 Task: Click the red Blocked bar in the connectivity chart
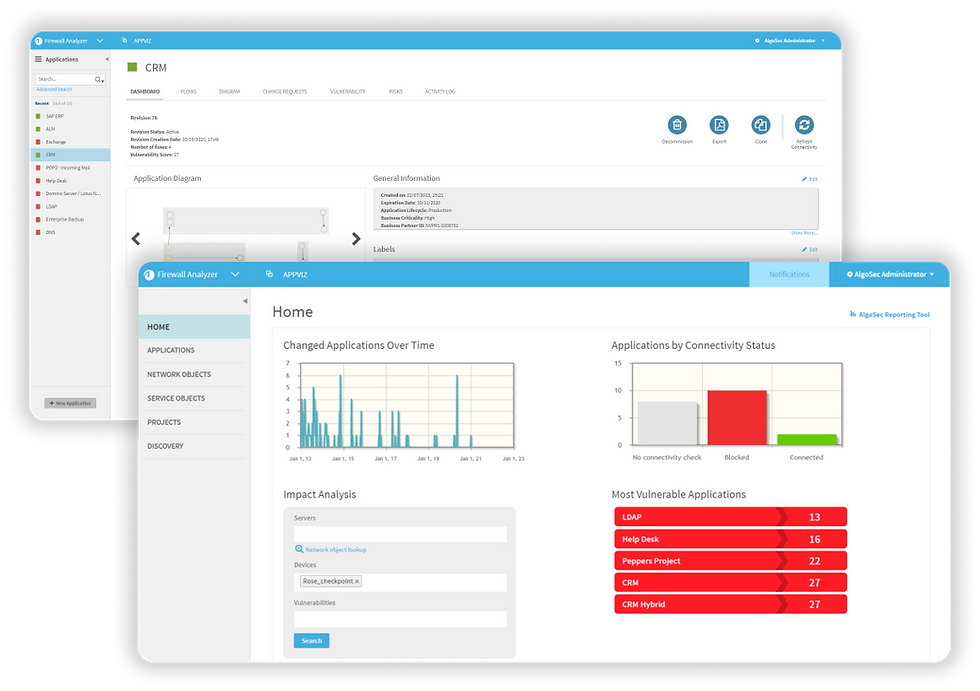(x=737, y=418)
